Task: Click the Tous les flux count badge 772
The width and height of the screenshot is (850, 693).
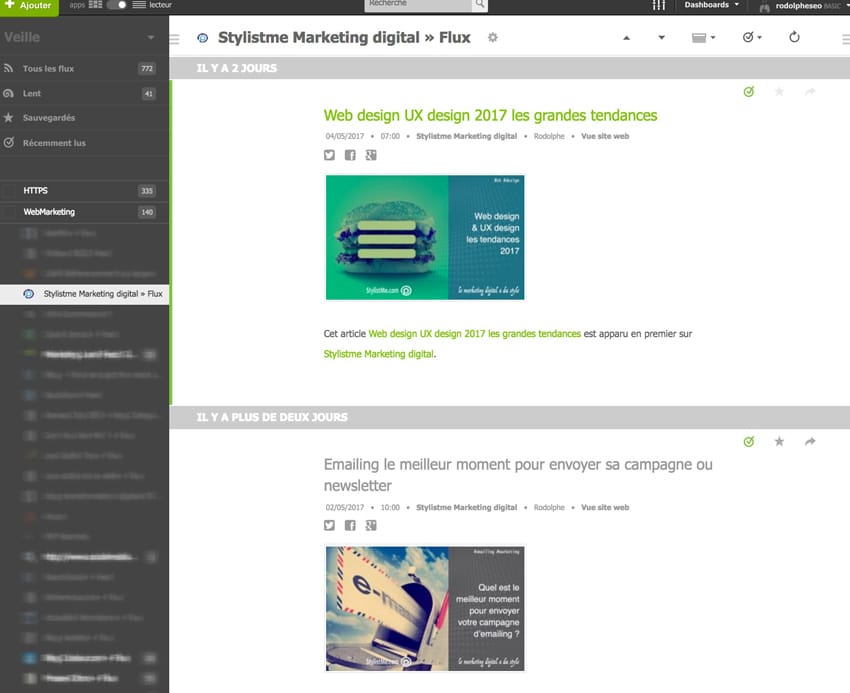Action: 147,68
